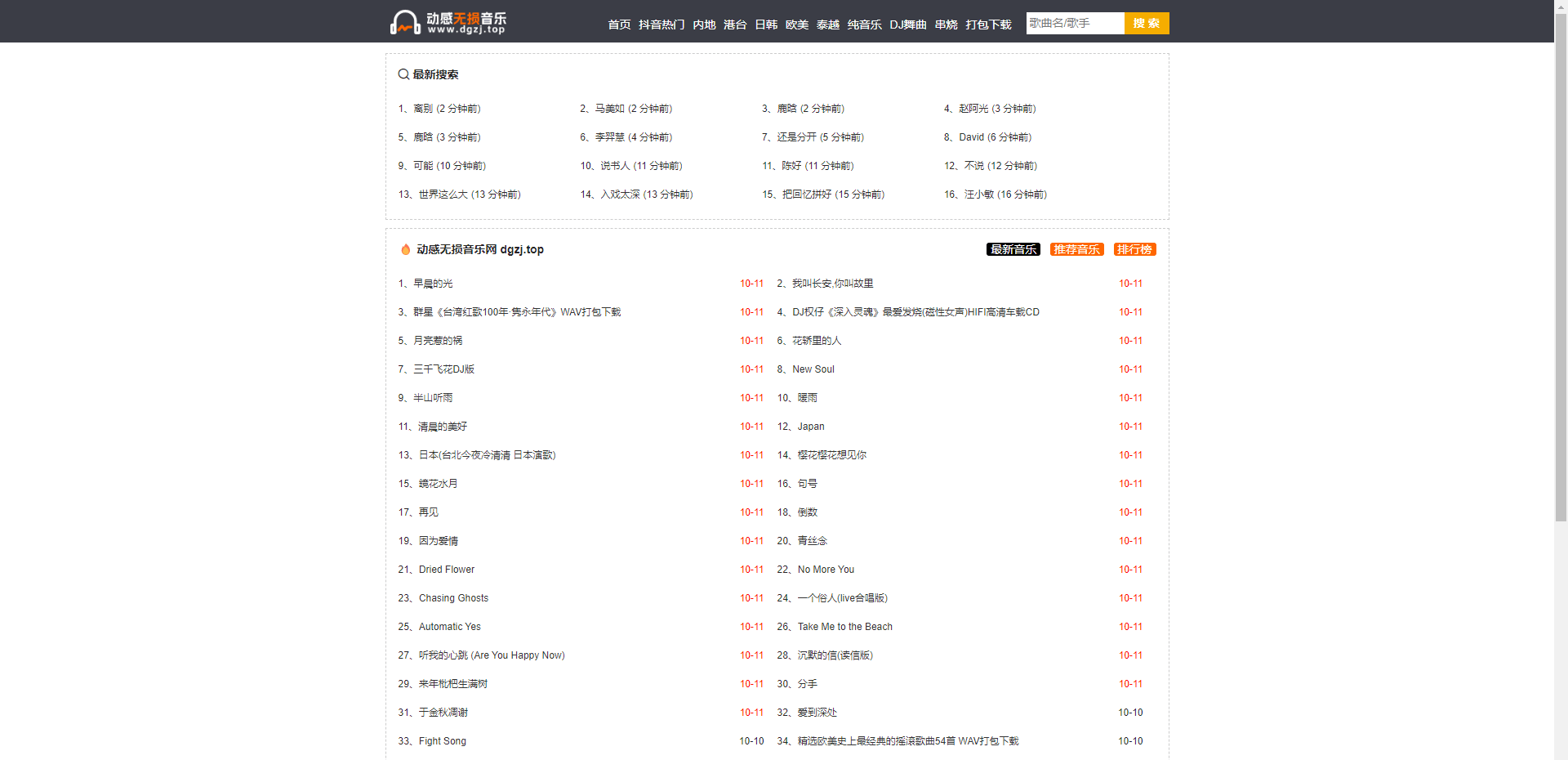Open the song Japan
This screenshot has width=1568, height=760.
click(811, 427)
